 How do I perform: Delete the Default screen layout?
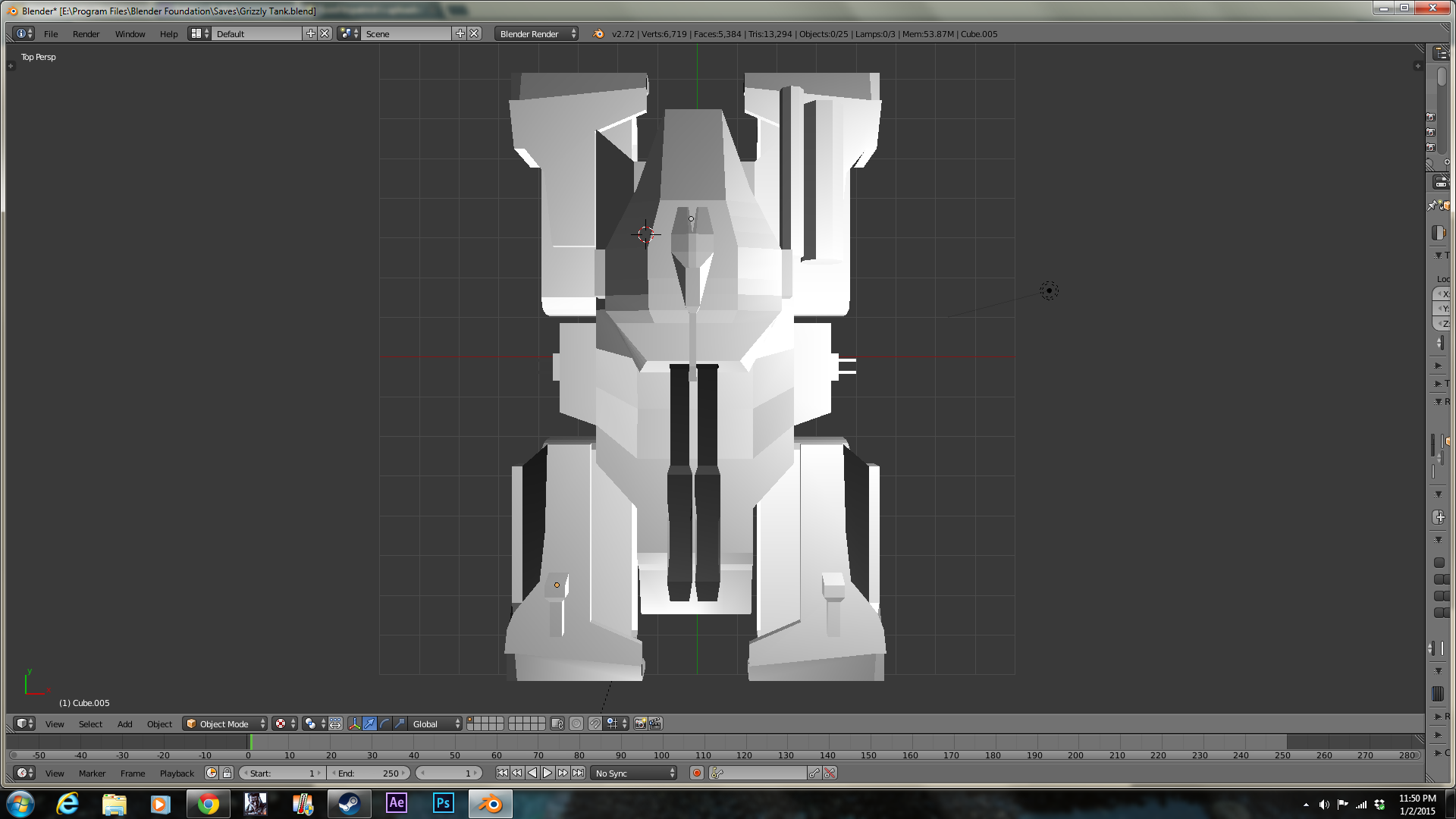(x=325, y=33)
